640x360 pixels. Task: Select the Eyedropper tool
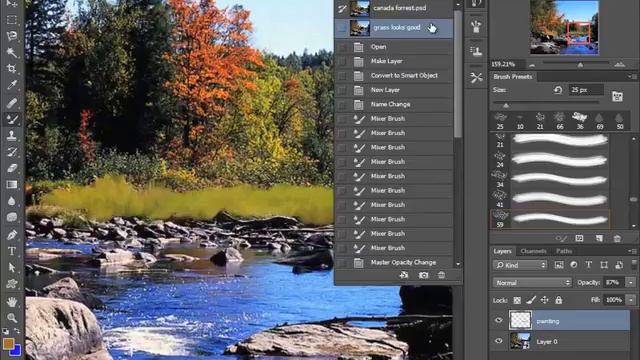pos(12,85)
